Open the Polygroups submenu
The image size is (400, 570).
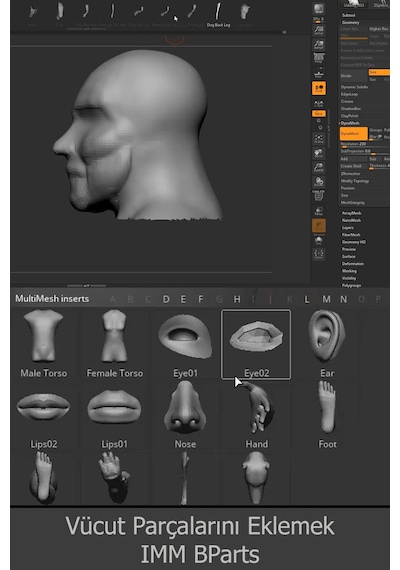pyautogui.click(x=352, y=285)
